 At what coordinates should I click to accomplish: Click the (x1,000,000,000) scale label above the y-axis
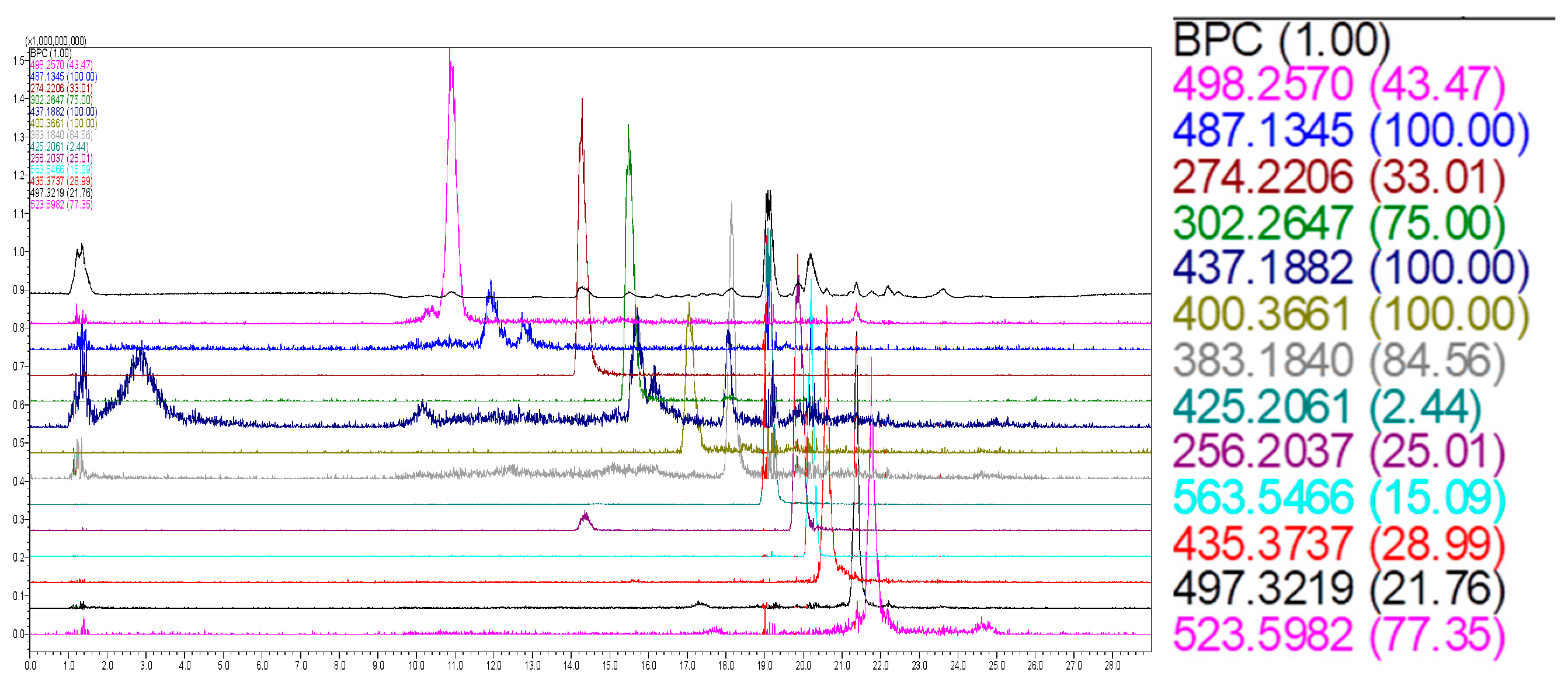coord(55,41)
